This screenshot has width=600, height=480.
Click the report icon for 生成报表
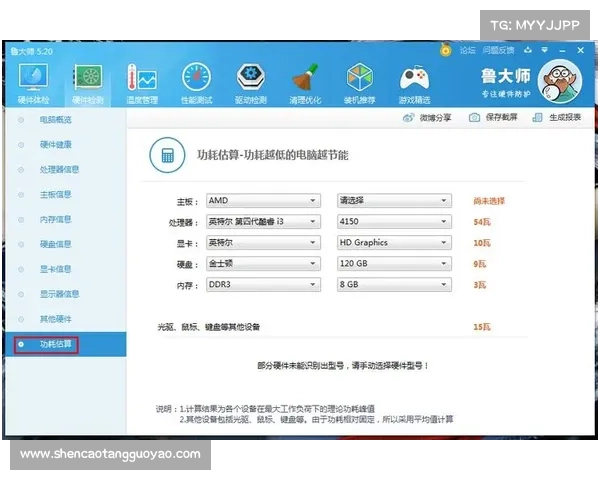(537, 118)
